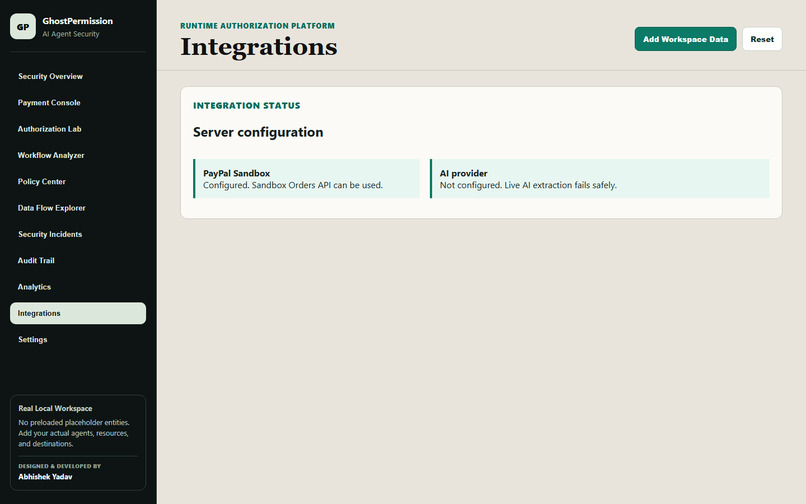Screen dimensions: 806x504
Task: Click 'No preloaded placeholder entities' note
Action: click(74, 433)
